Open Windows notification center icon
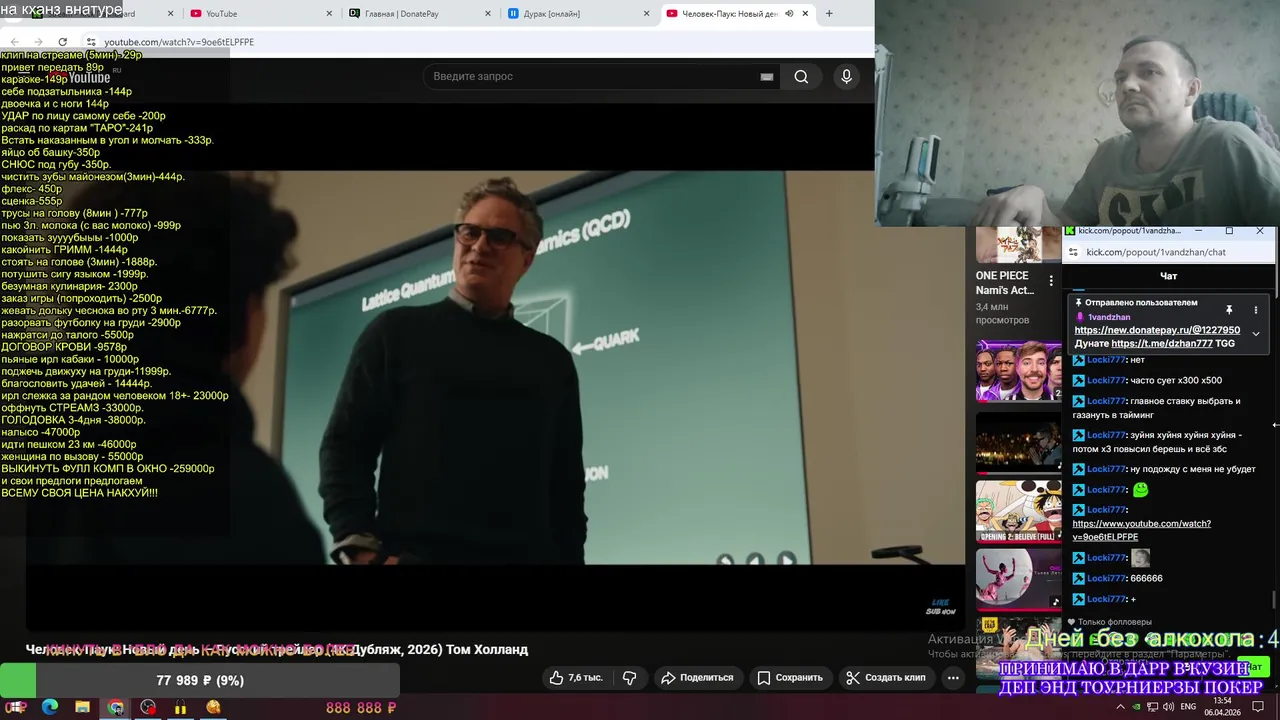Viewport: 1280px width, 720px height. click(1260, 707)
